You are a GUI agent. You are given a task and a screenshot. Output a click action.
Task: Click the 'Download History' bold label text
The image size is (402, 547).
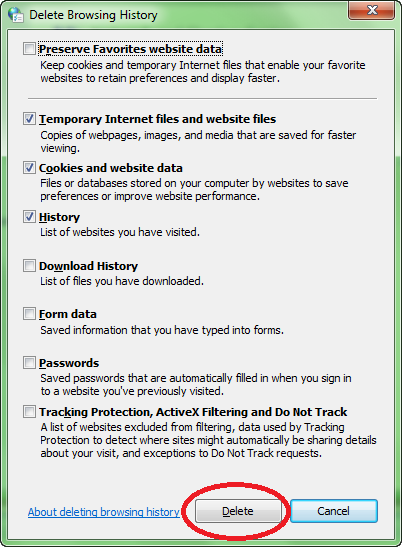pyautogui.click(x=88, y=266)
